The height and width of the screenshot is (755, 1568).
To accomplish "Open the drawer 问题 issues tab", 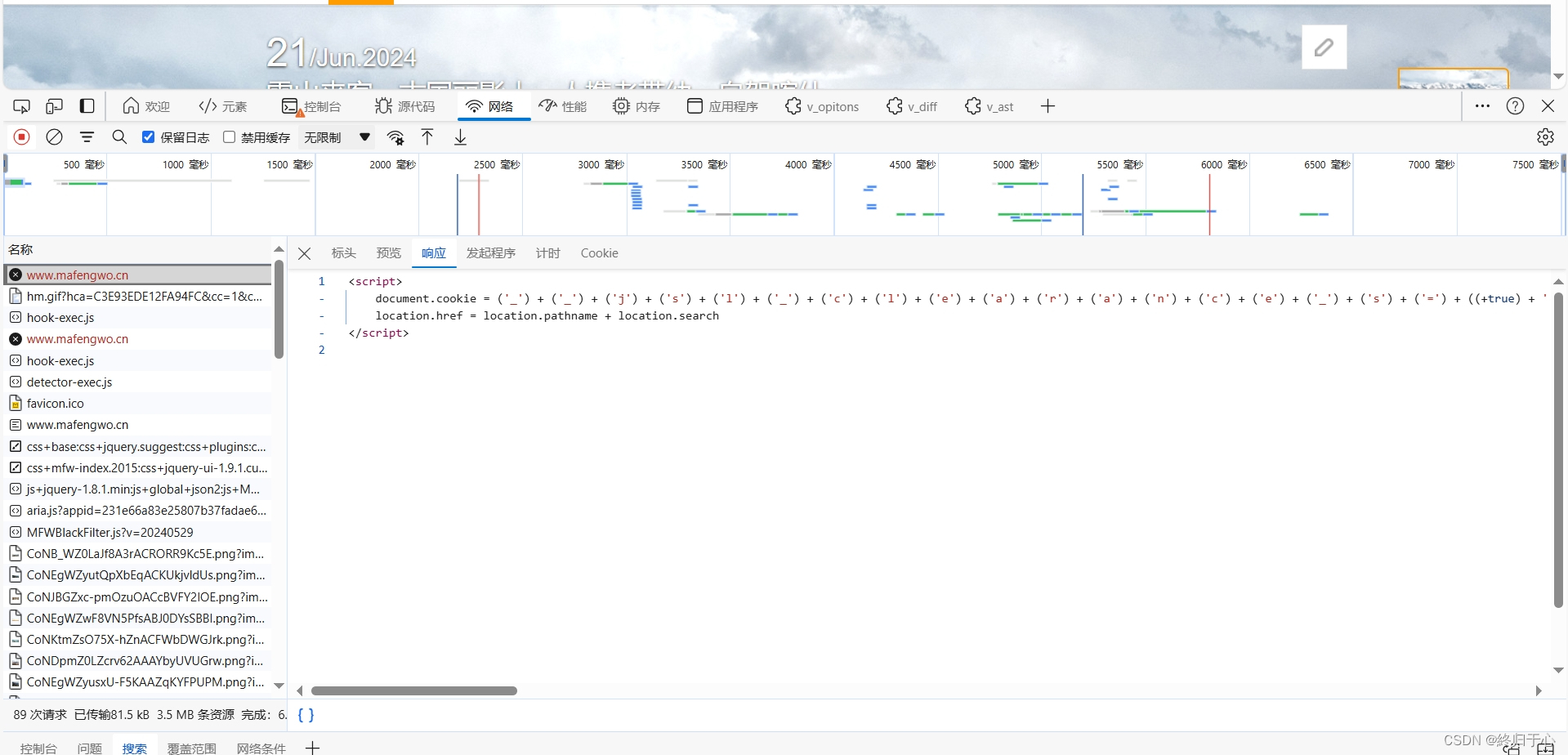I will click(90, 748).
